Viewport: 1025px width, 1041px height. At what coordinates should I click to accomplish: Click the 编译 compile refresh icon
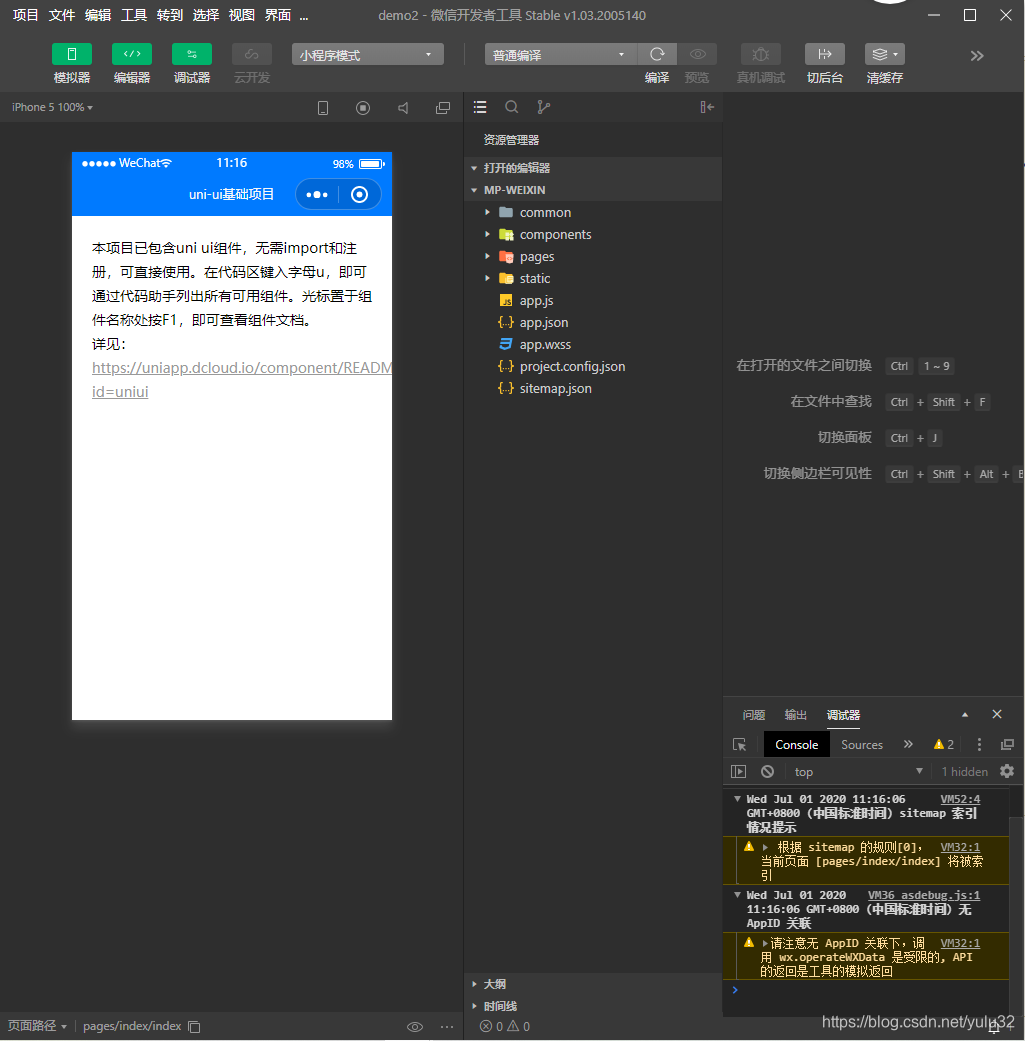click(657, 54)
